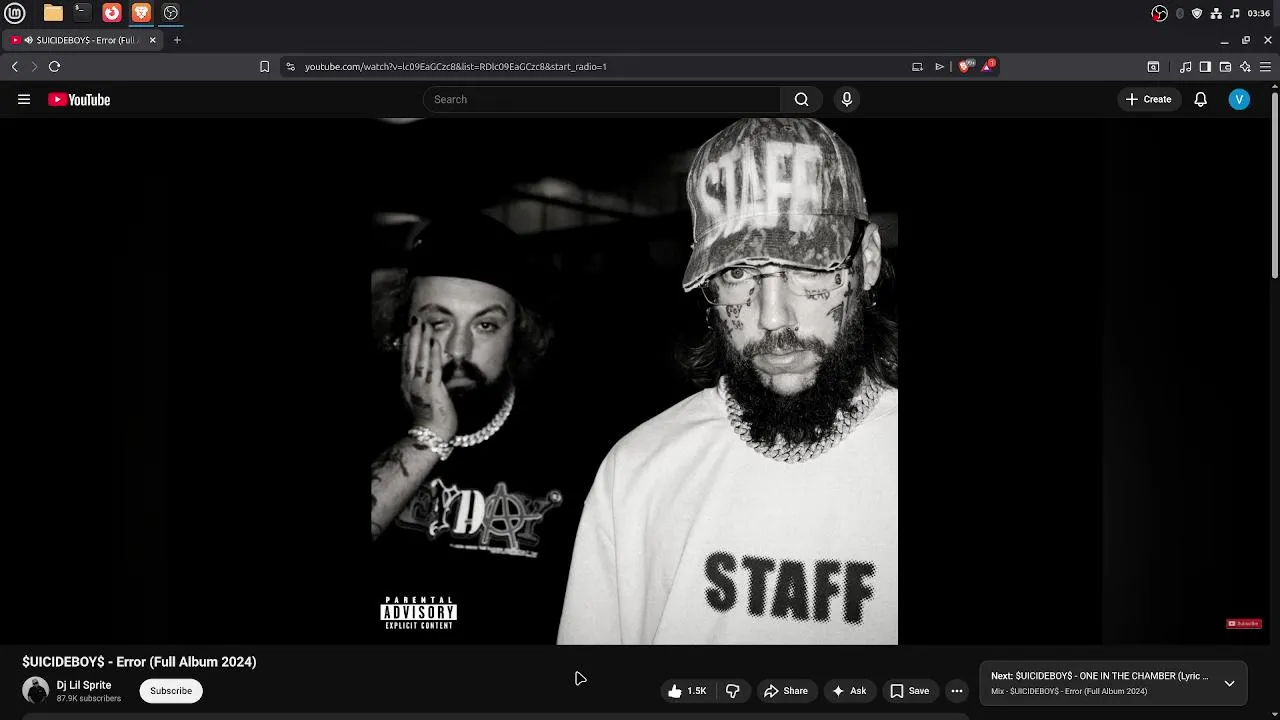Open the media control music icon

click(1185, 66)
